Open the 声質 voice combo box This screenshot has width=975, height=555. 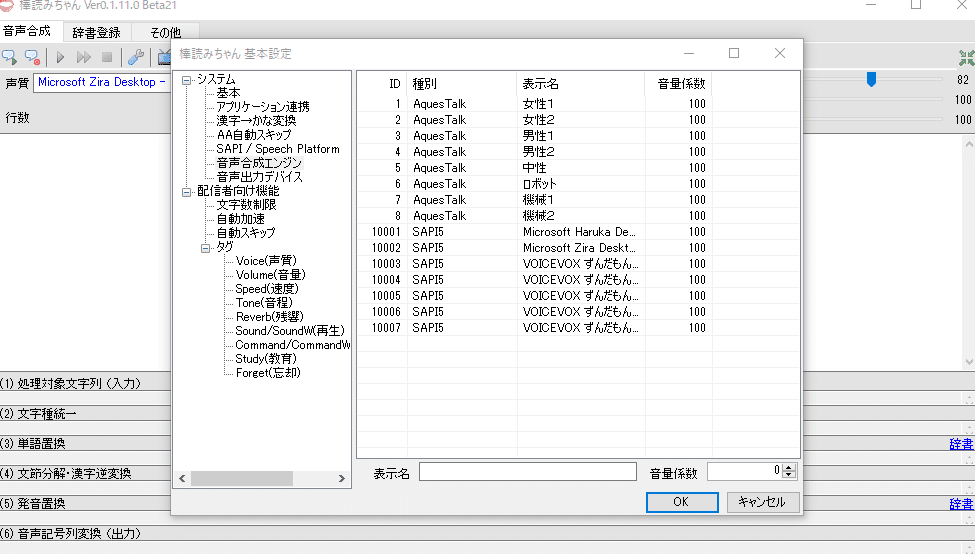point(102,82)
